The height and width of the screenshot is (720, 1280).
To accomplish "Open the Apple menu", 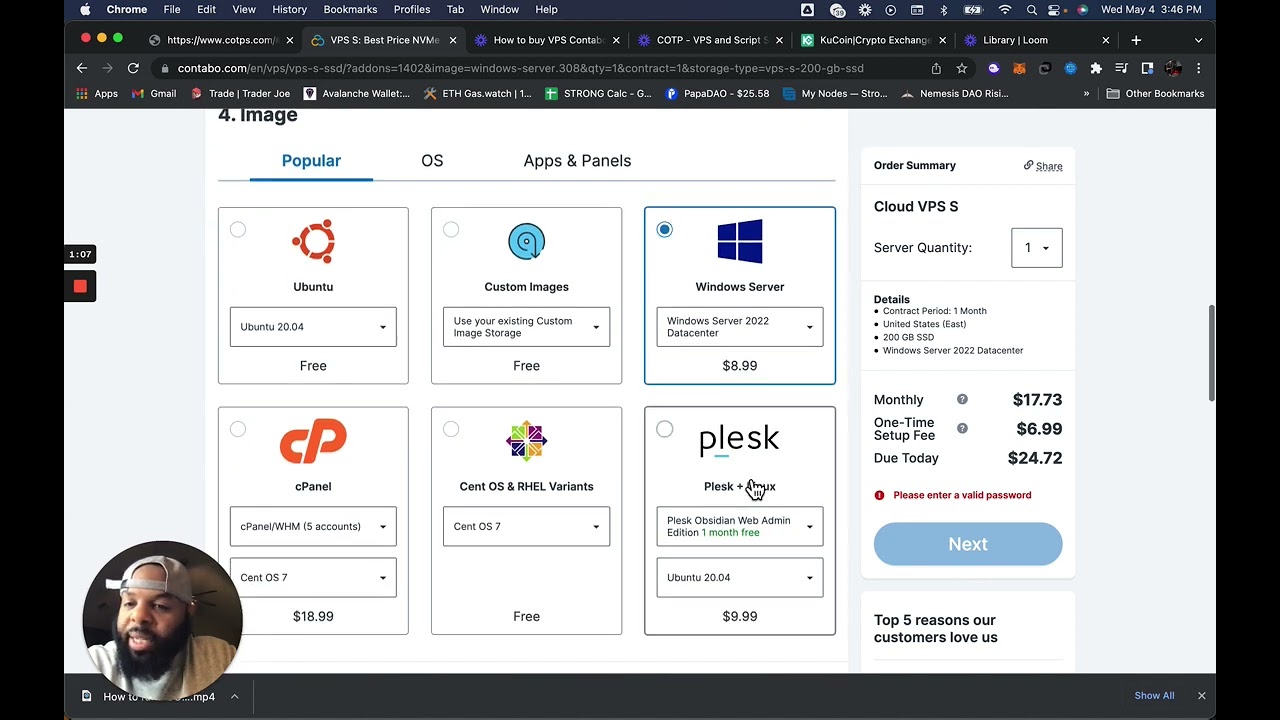I will [85, 10].
